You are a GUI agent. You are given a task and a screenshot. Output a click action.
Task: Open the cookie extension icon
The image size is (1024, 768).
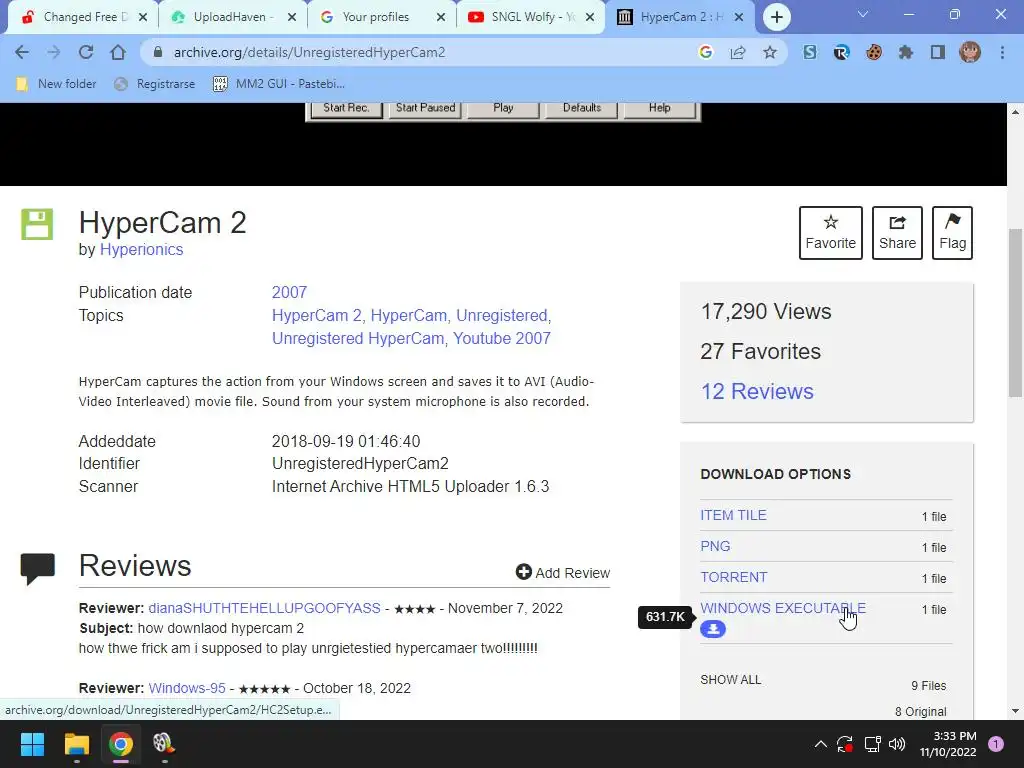pyautogui.click(x=874, y=52)
